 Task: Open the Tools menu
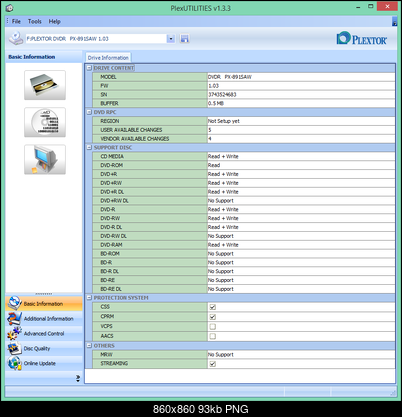[35, 21]
